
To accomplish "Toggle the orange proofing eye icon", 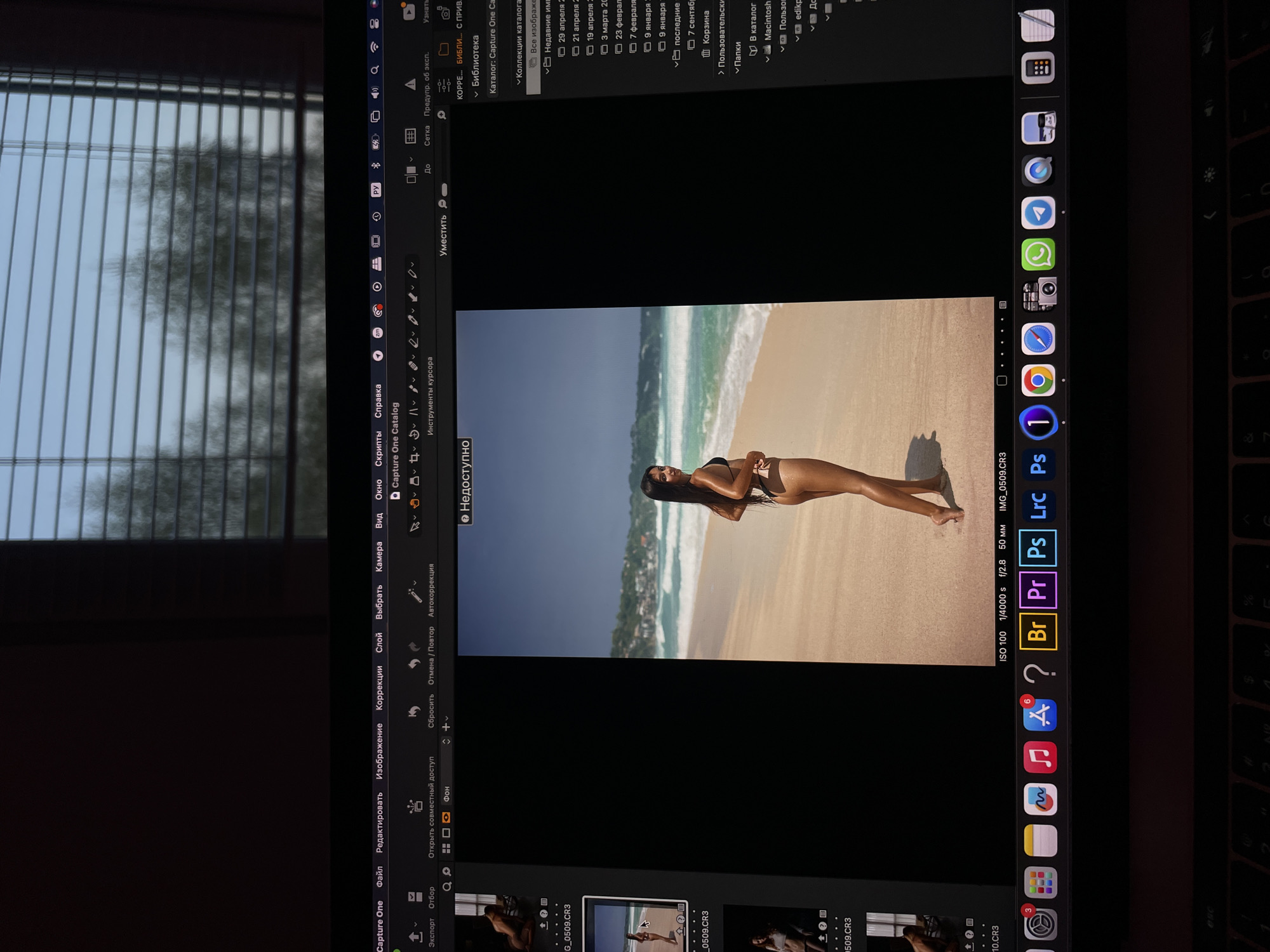I will click(446, 817).
